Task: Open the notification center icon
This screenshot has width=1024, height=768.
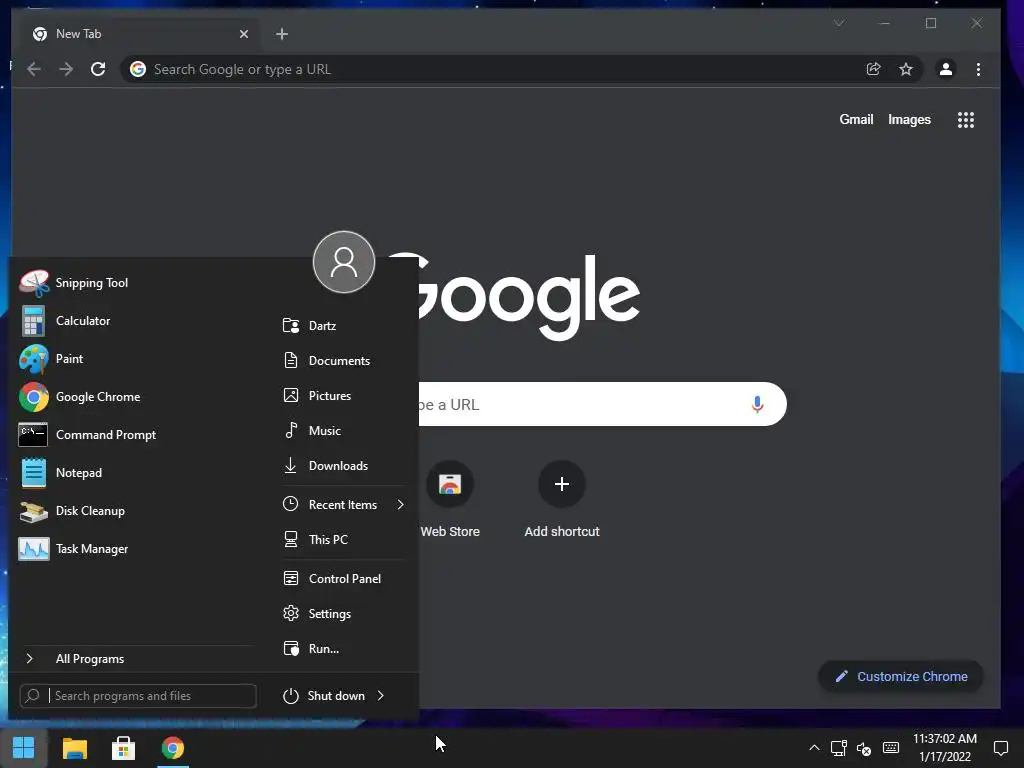Action: tap(1000, 748)
